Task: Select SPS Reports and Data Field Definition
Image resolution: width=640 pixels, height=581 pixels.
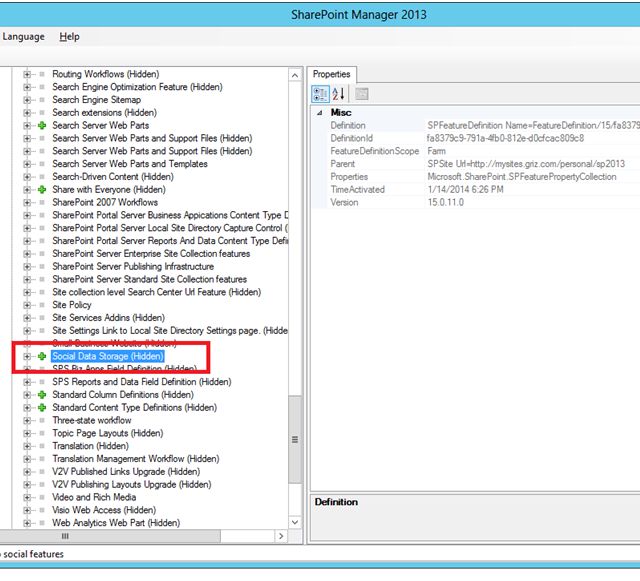Action: (x=142, y=382)
